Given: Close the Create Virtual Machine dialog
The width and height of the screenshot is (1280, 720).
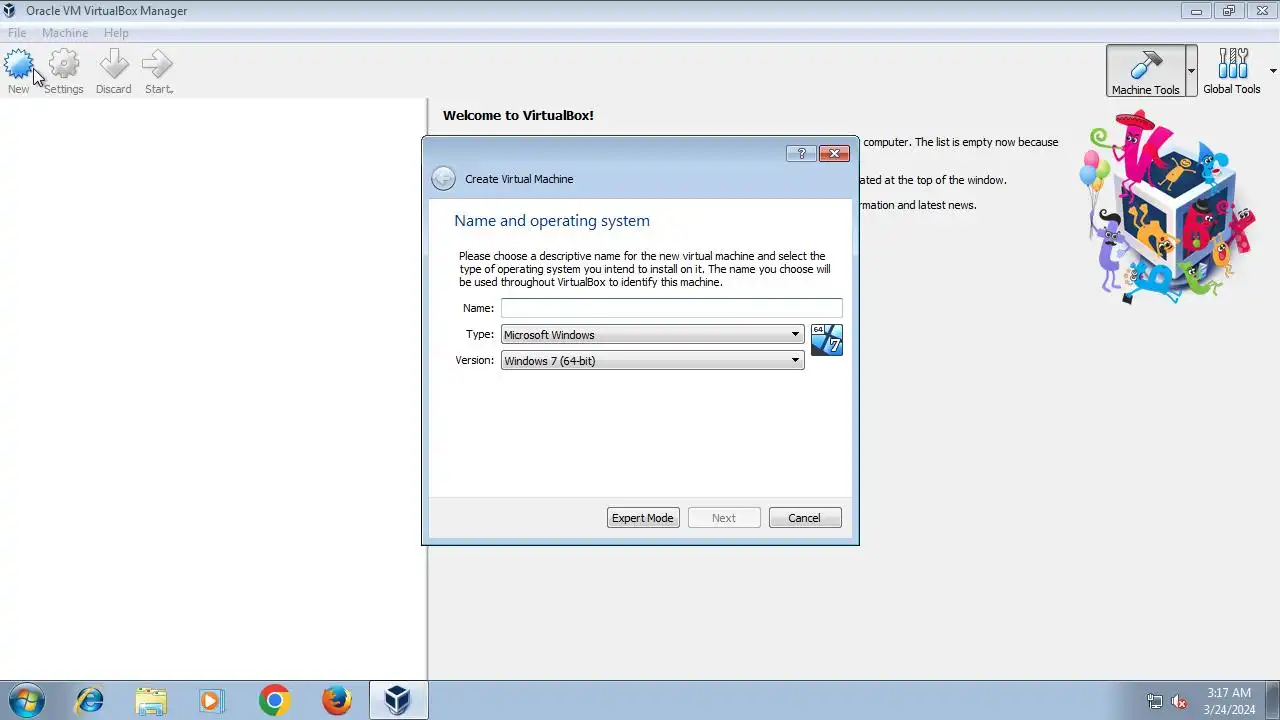Looking at the screenshot, I should [x=834, y=153].
